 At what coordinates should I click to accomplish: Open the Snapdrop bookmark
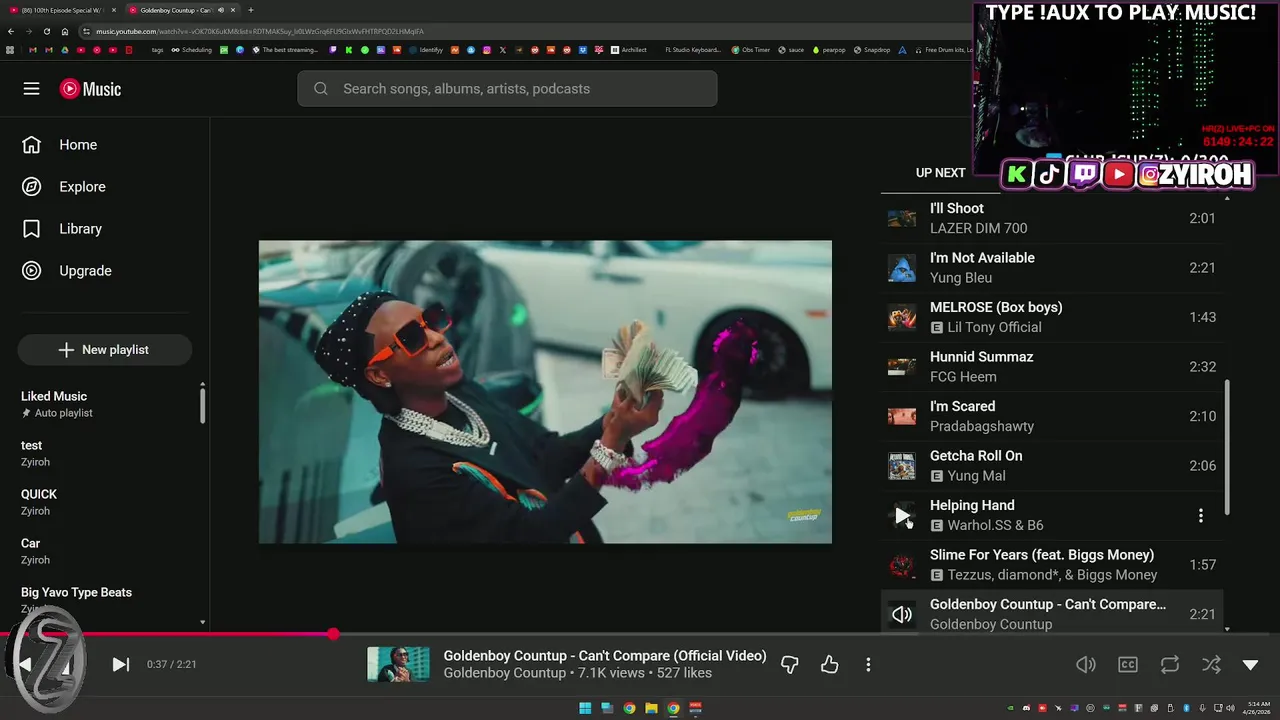[872, 50]
